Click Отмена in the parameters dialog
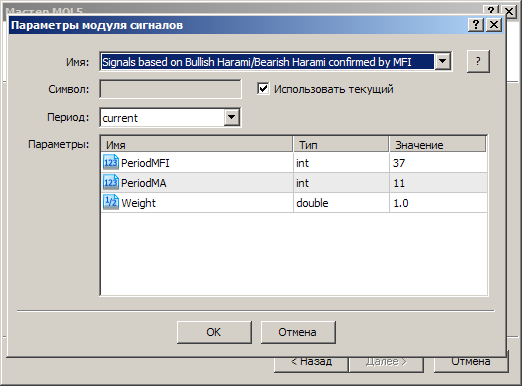 (x=298, y=332)
